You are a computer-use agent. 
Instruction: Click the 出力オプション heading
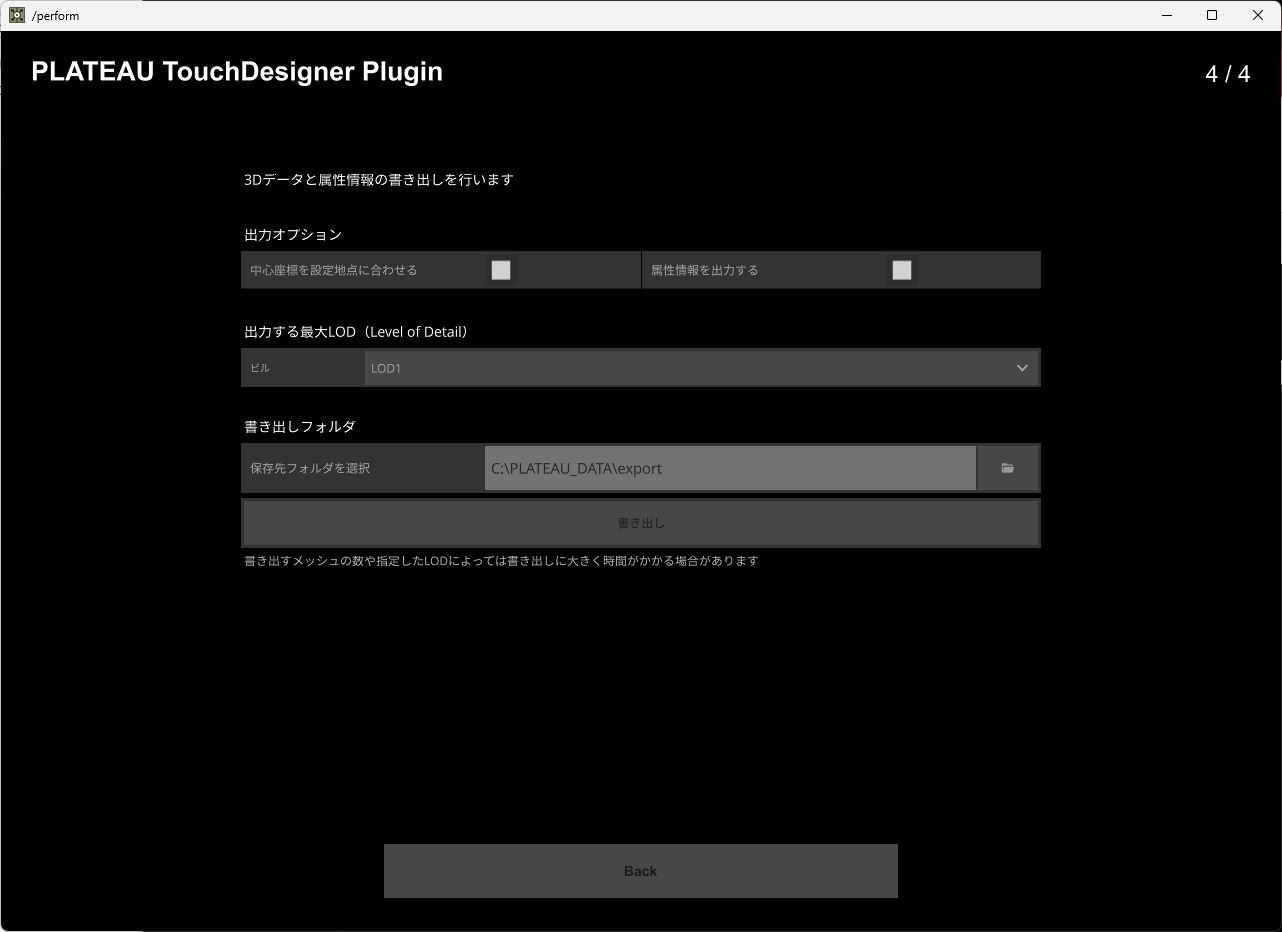[x=293, y=235]
